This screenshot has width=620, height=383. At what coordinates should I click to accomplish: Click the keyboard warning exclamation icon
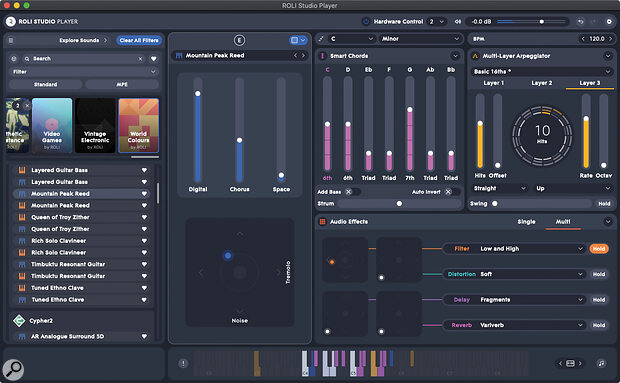(x=183, y=363)
